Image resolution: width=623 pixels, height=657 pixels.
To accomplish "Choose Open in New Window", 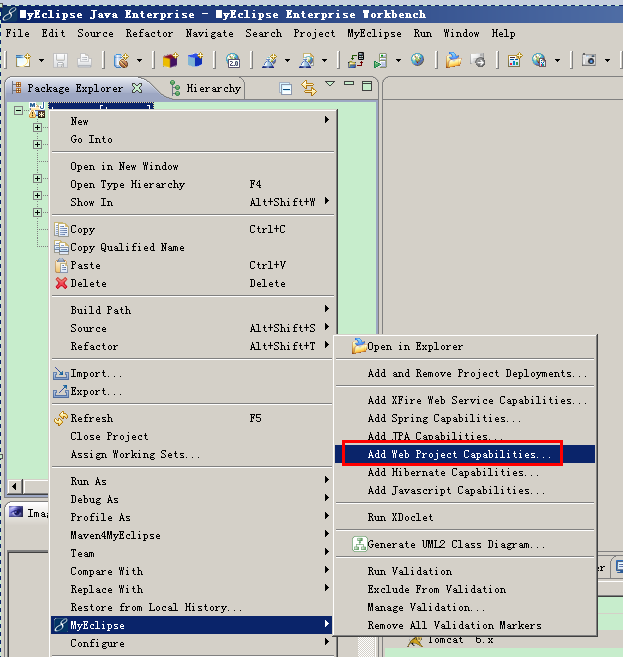I will point(193,166).
